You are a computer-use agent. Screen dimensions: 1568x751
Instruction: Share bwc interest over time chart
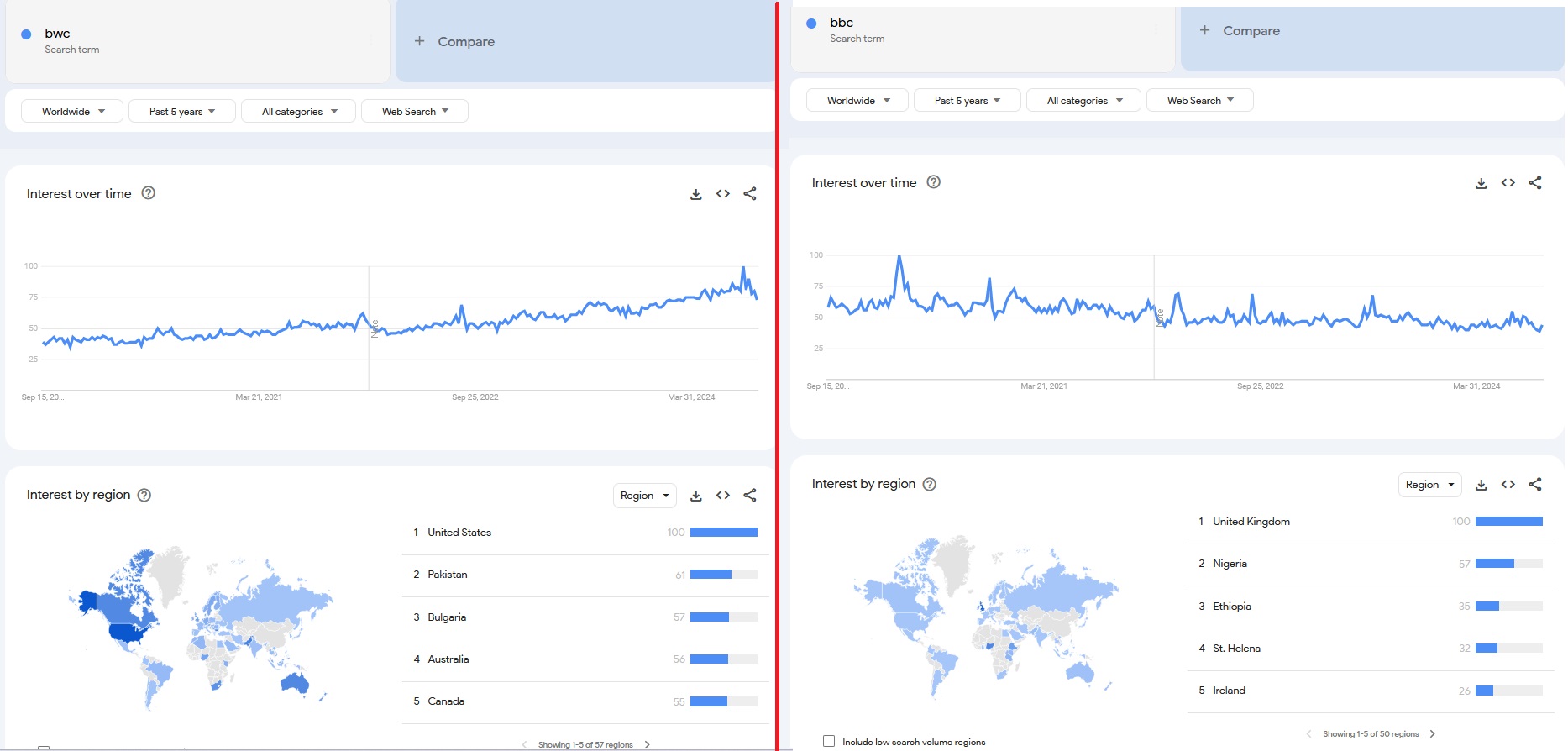click(x=750, y=194)
